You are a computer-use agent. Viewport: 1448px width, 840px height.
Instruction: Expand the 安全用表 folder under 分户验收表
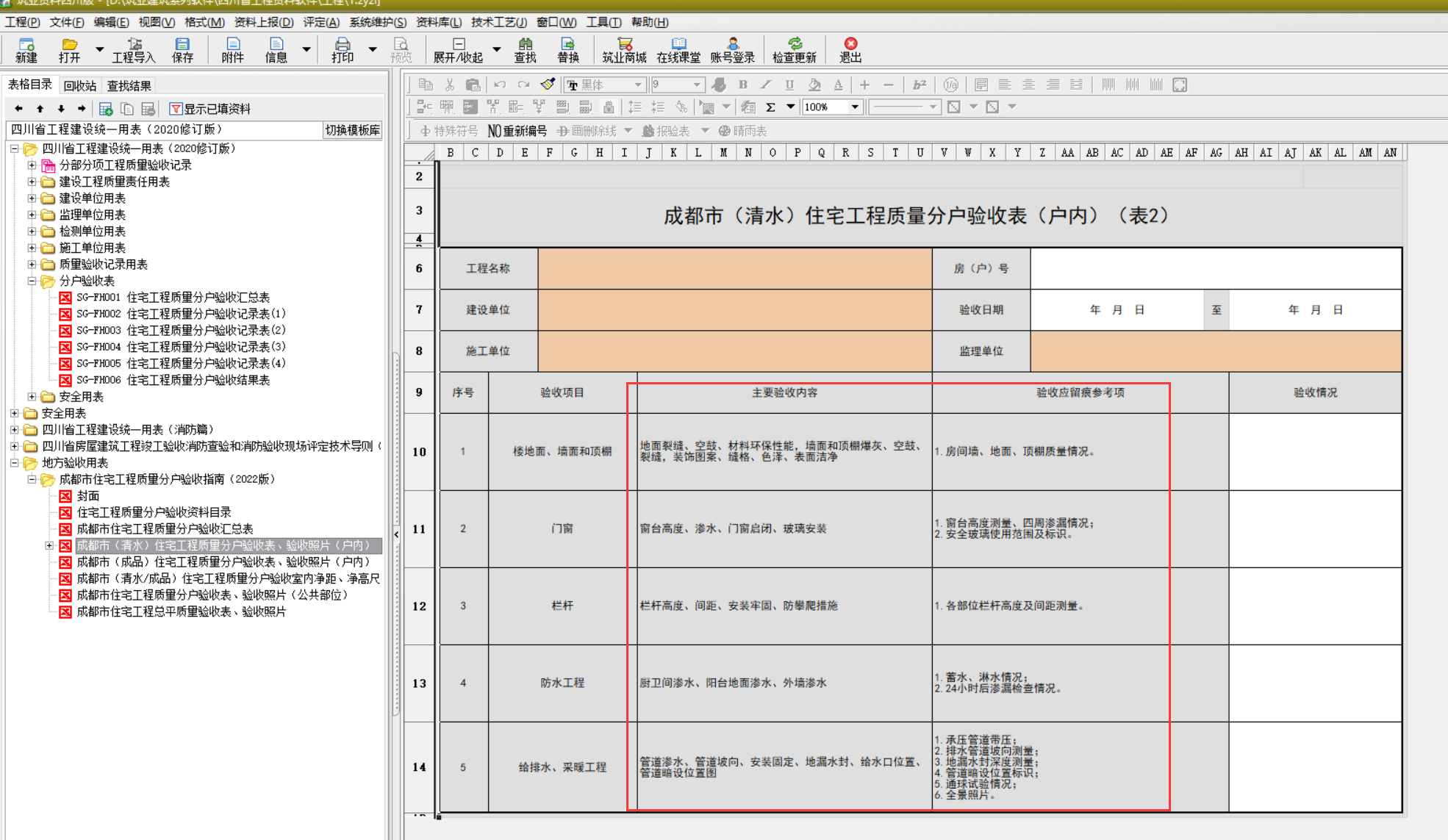32,397
